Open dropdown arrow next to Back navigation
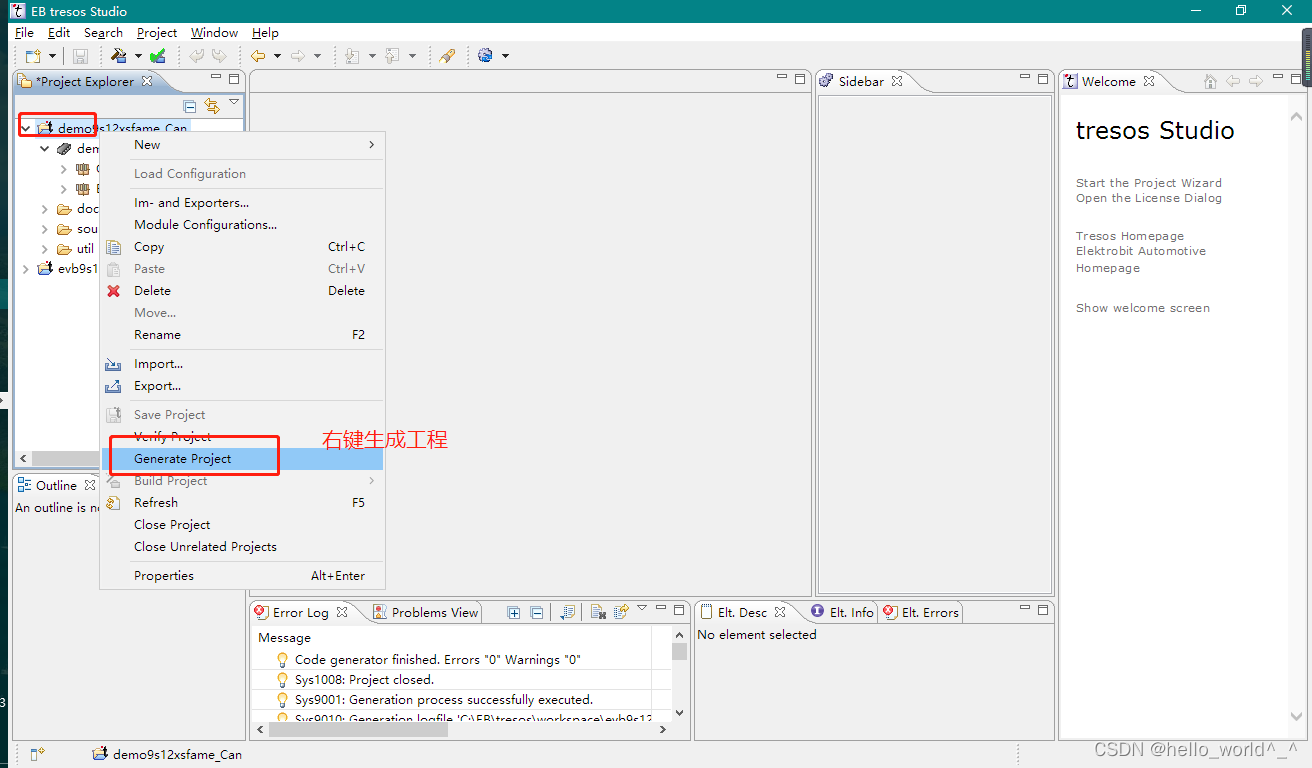 tap(277, 56)
